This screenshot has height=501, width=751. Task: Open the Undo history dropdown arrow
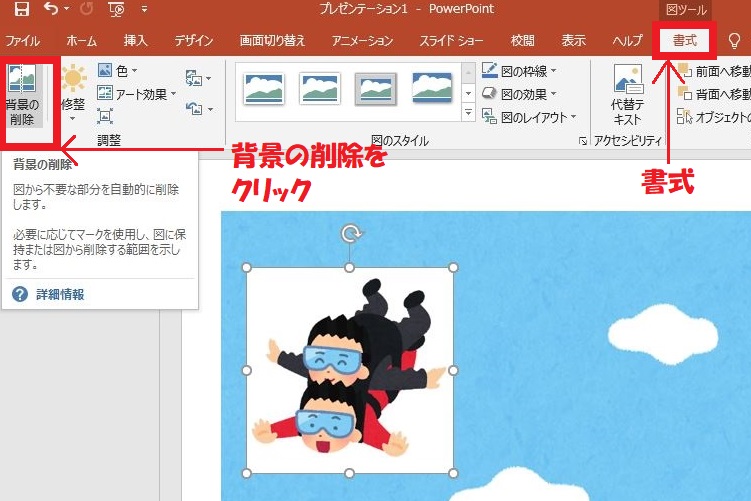pos(67,9)
